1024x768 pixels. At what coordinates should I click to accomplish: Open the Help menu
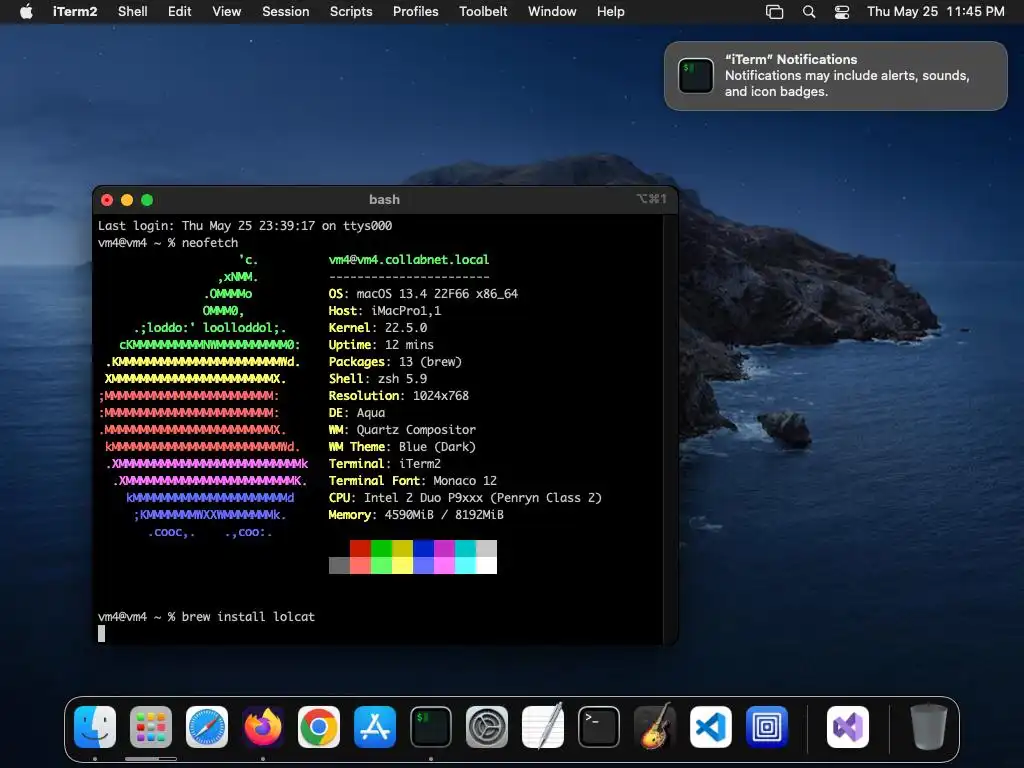[611, 12]
